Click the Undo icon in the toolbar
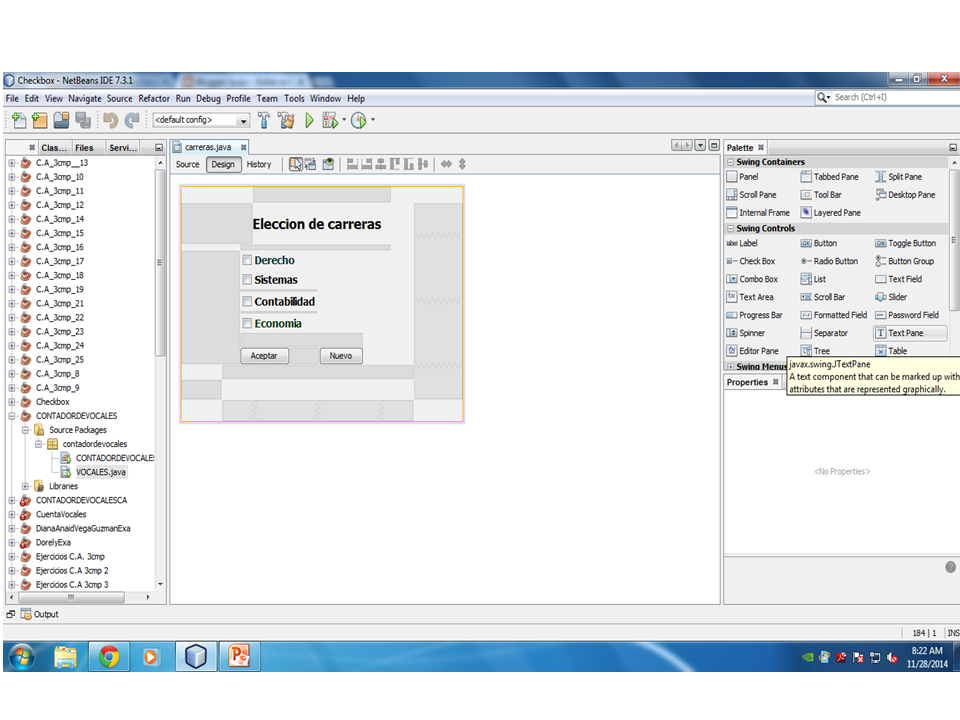This screenshot has height=720, width=960. [108, 121]
